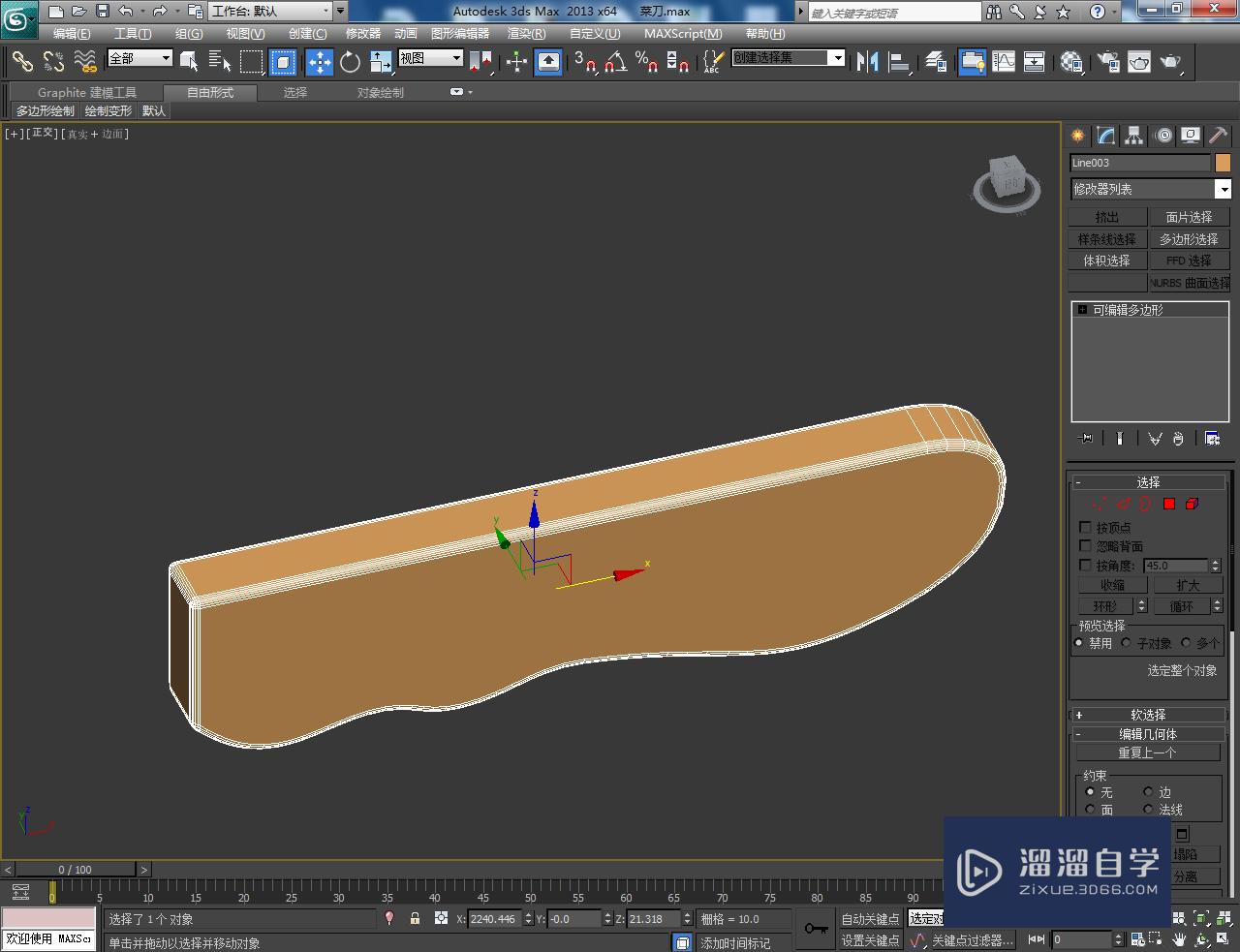Toggle the 3D Snaps icon

(584, 62)
